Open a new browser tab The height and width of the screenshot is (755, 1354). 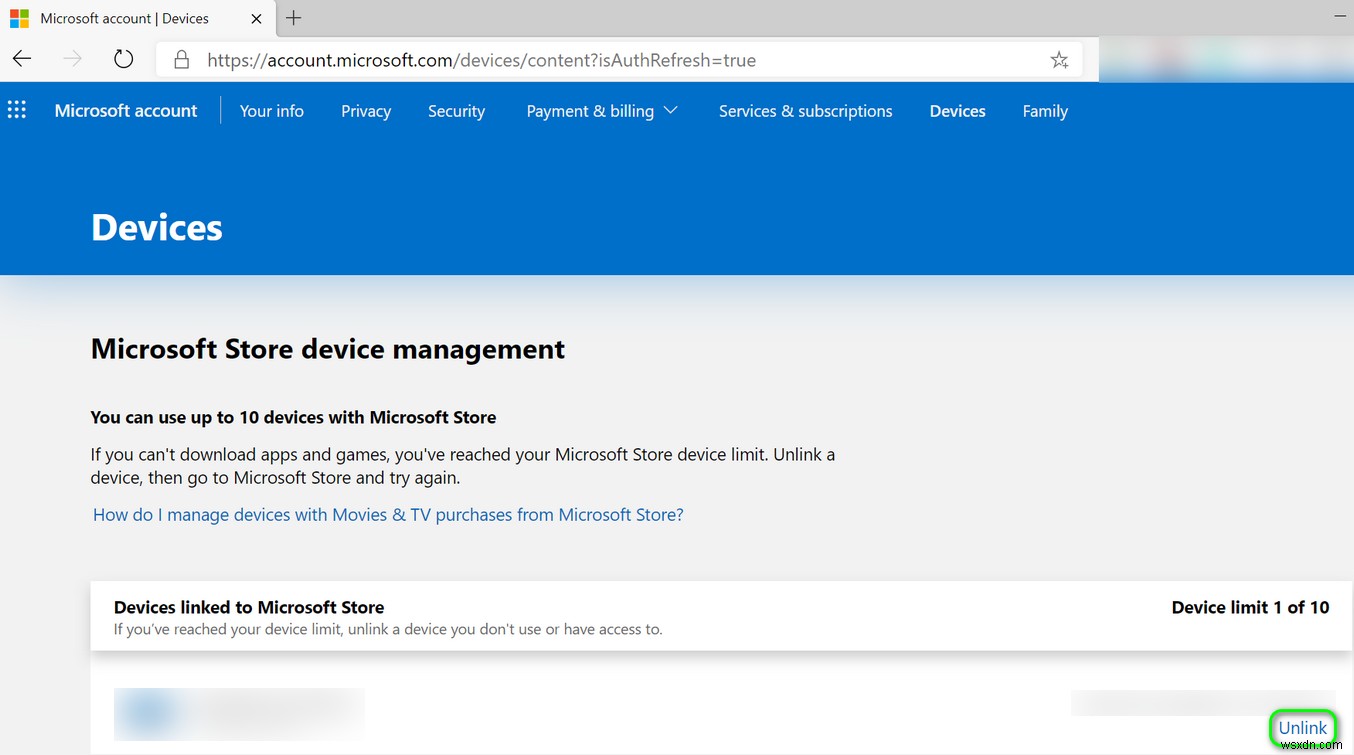[293, 18]
